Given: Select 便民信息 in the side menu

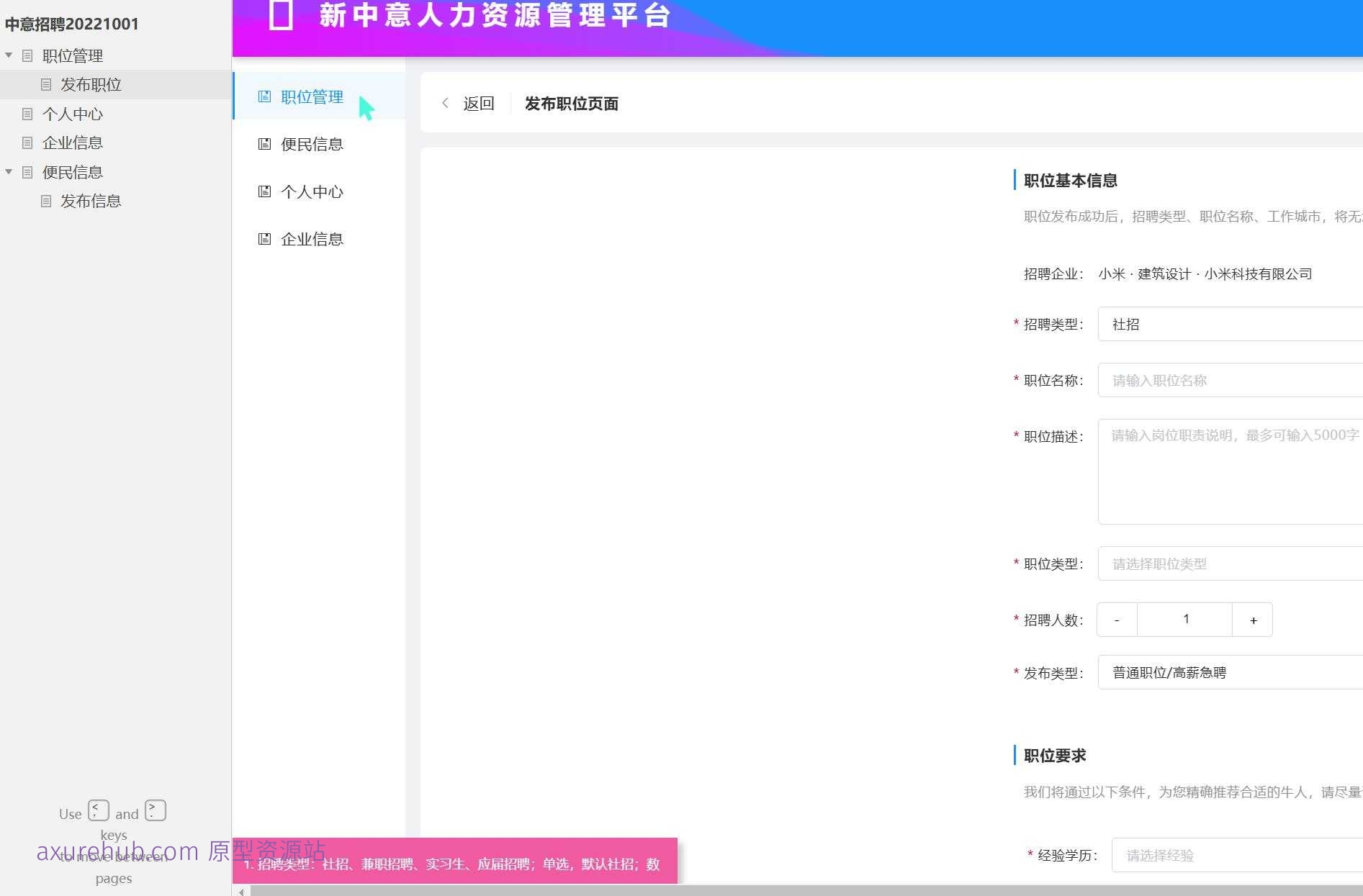Looking at the screenshot, I should coord(319,144).
